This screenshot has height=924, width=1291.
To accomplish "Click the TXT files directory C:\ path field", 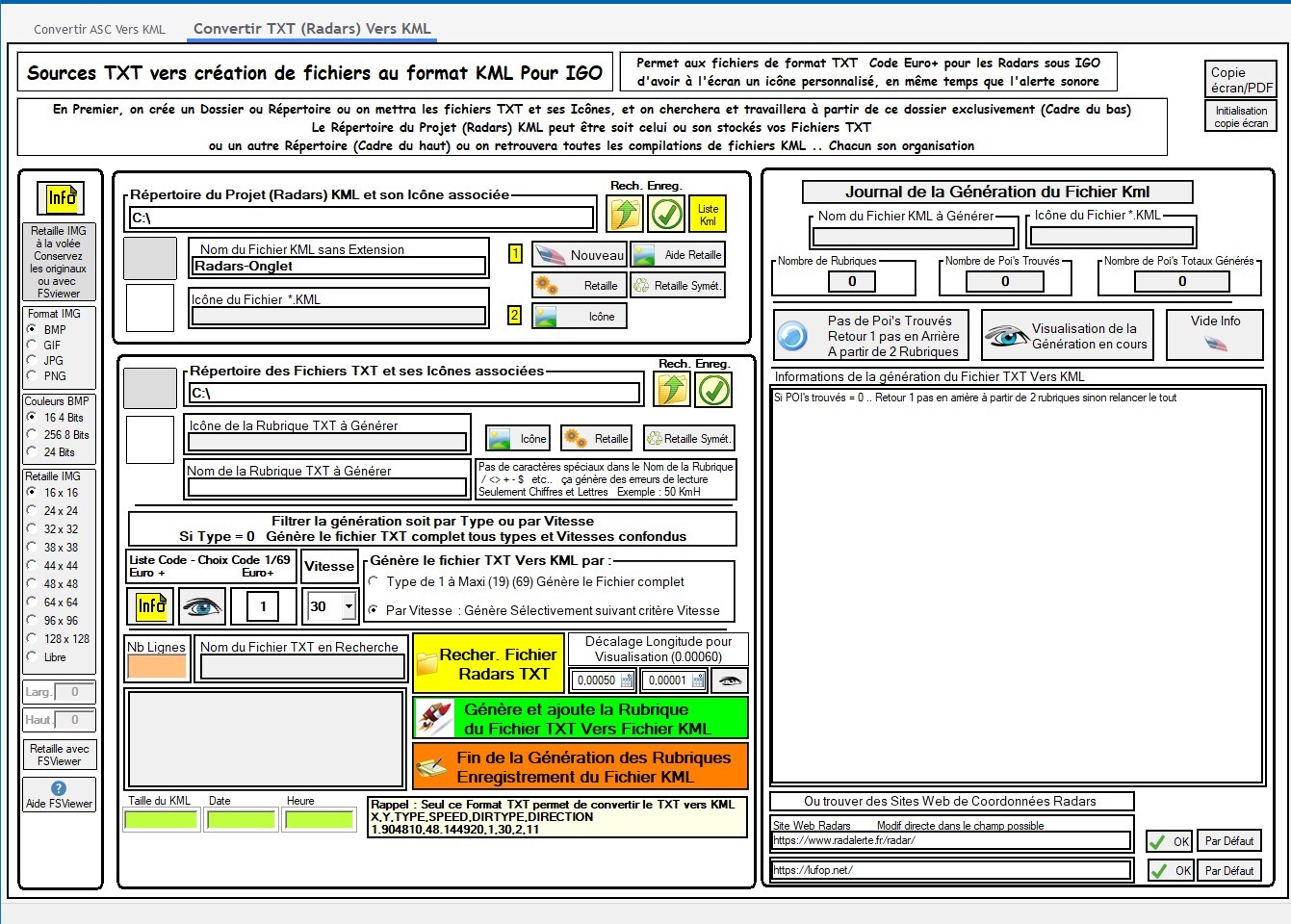I will [415, 393].
